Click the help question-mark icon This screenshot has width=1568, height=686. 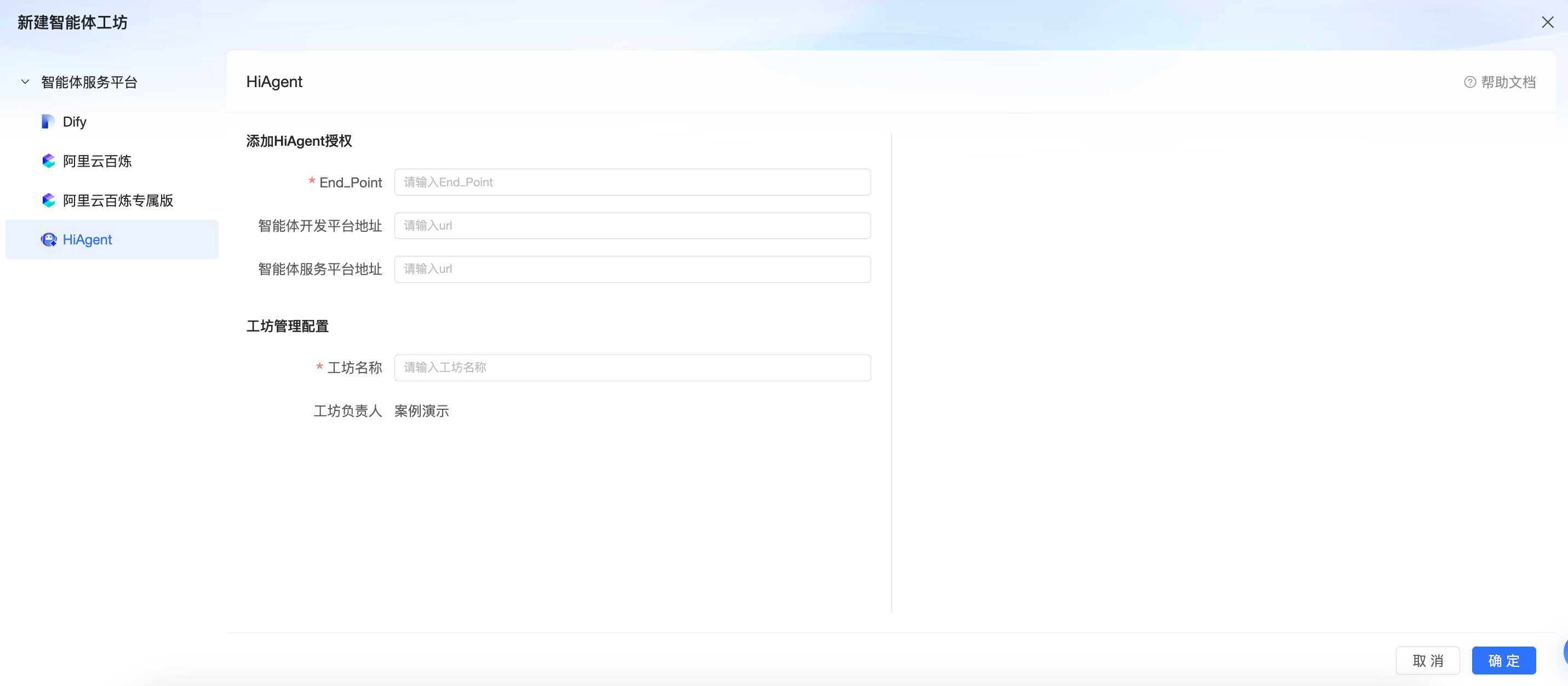[1469, 82]
